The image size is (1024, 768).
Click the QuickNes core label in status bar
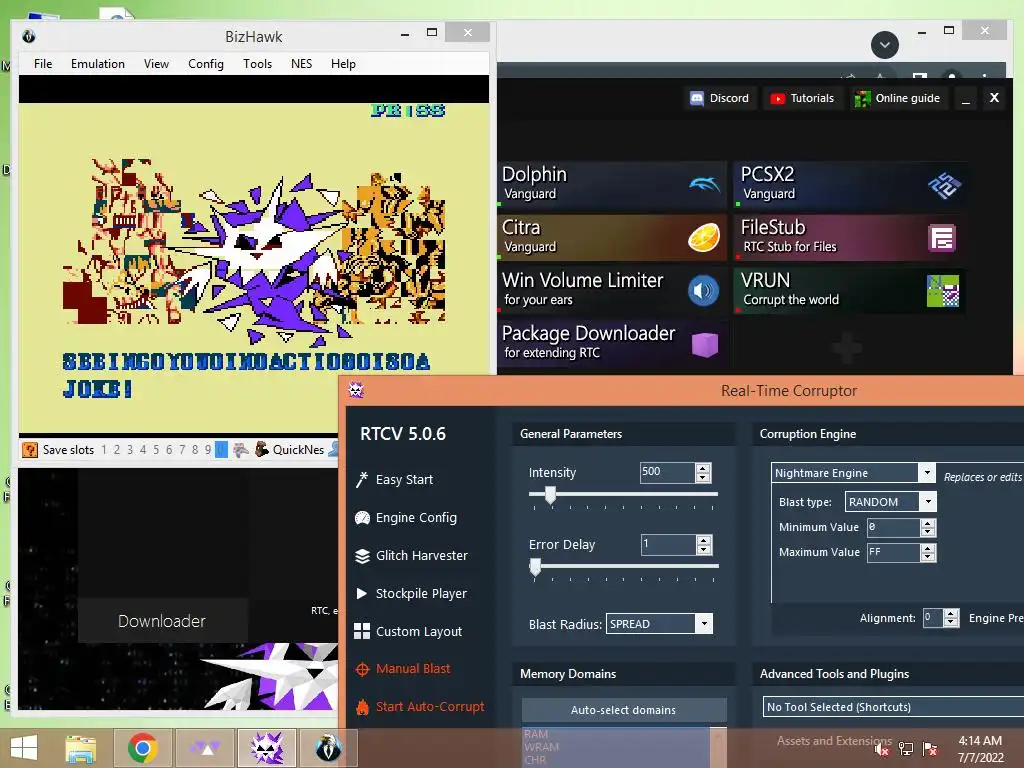coord(298,450)
